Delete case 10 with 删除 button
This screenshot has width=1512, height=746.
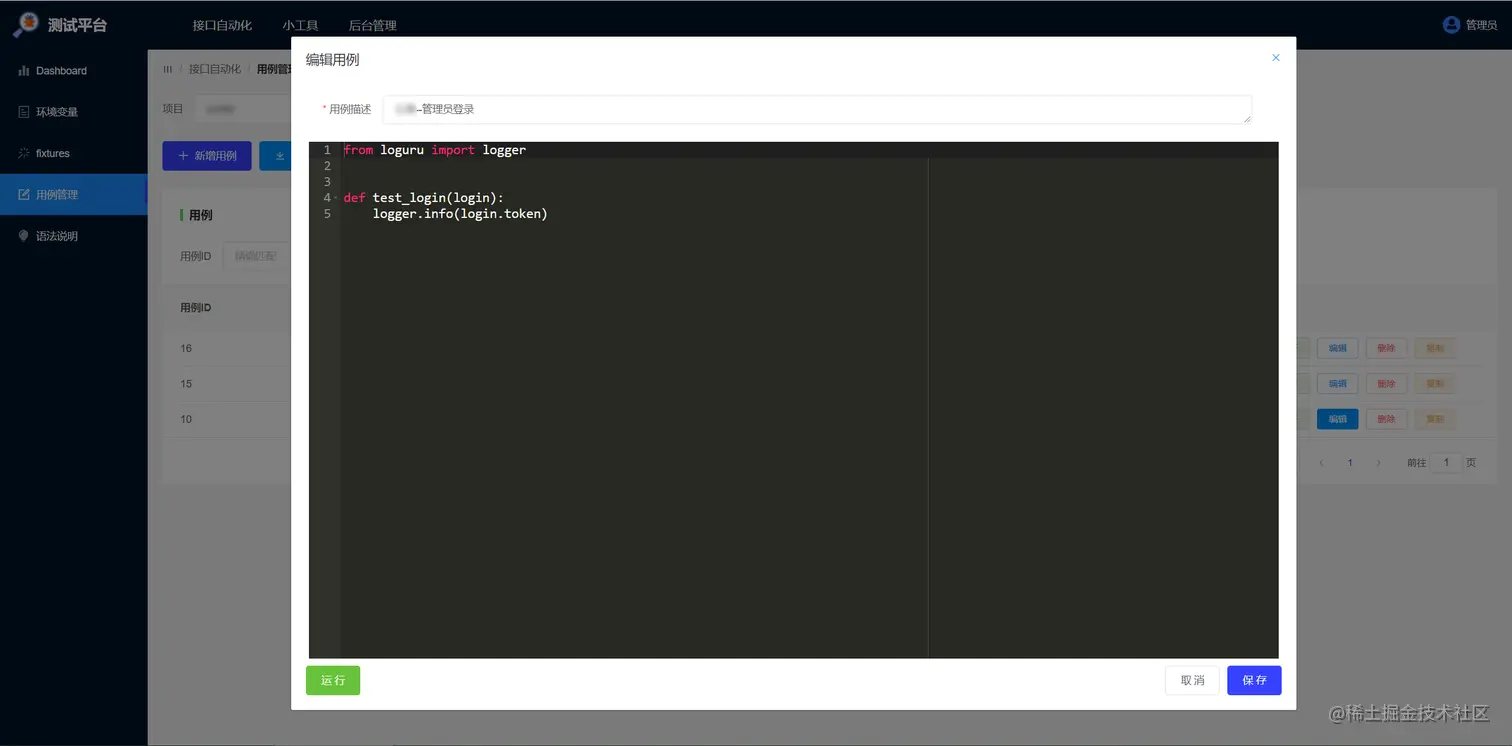coord(1386,419)
